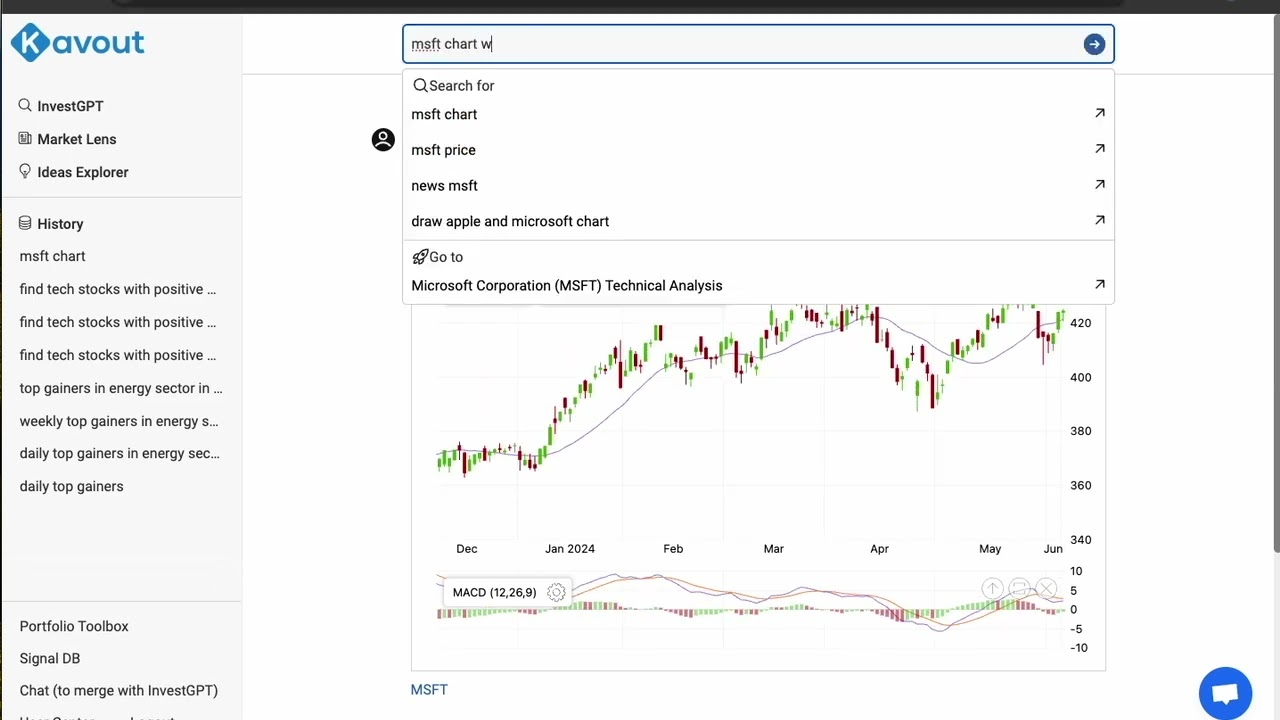Image resolution: width=1280 pixels, height=720 pixels.
Task: Open Market Lens in the sidebar
Action: 77,139
